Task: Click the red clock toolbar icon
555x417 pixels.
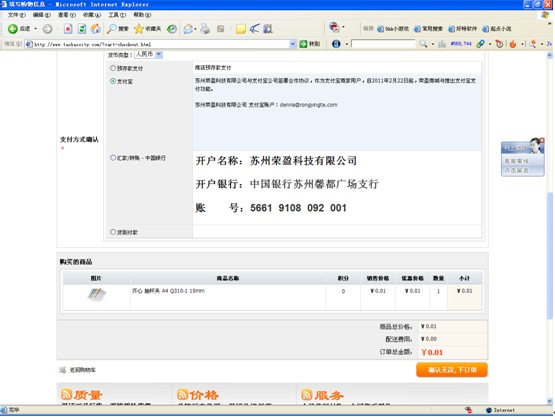Action: click(499, 44)
